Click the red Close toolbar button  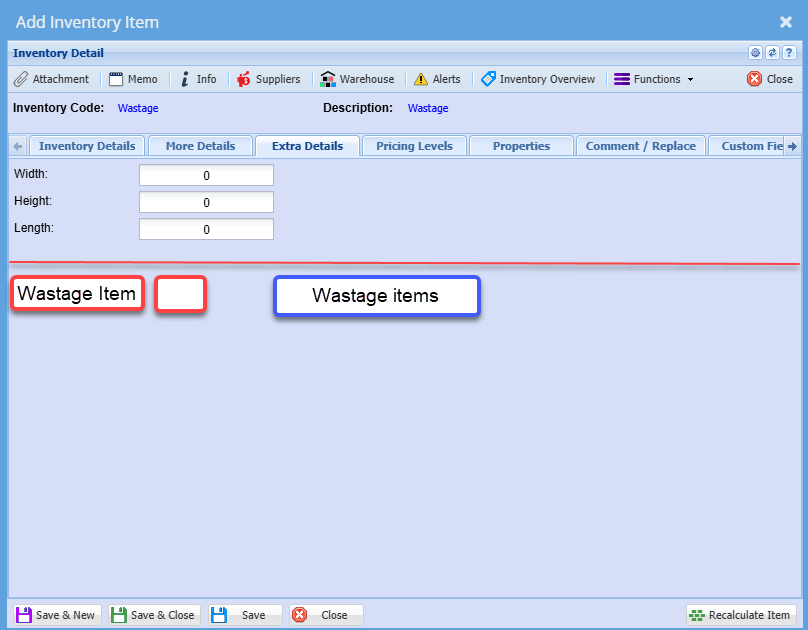point(769,79)
